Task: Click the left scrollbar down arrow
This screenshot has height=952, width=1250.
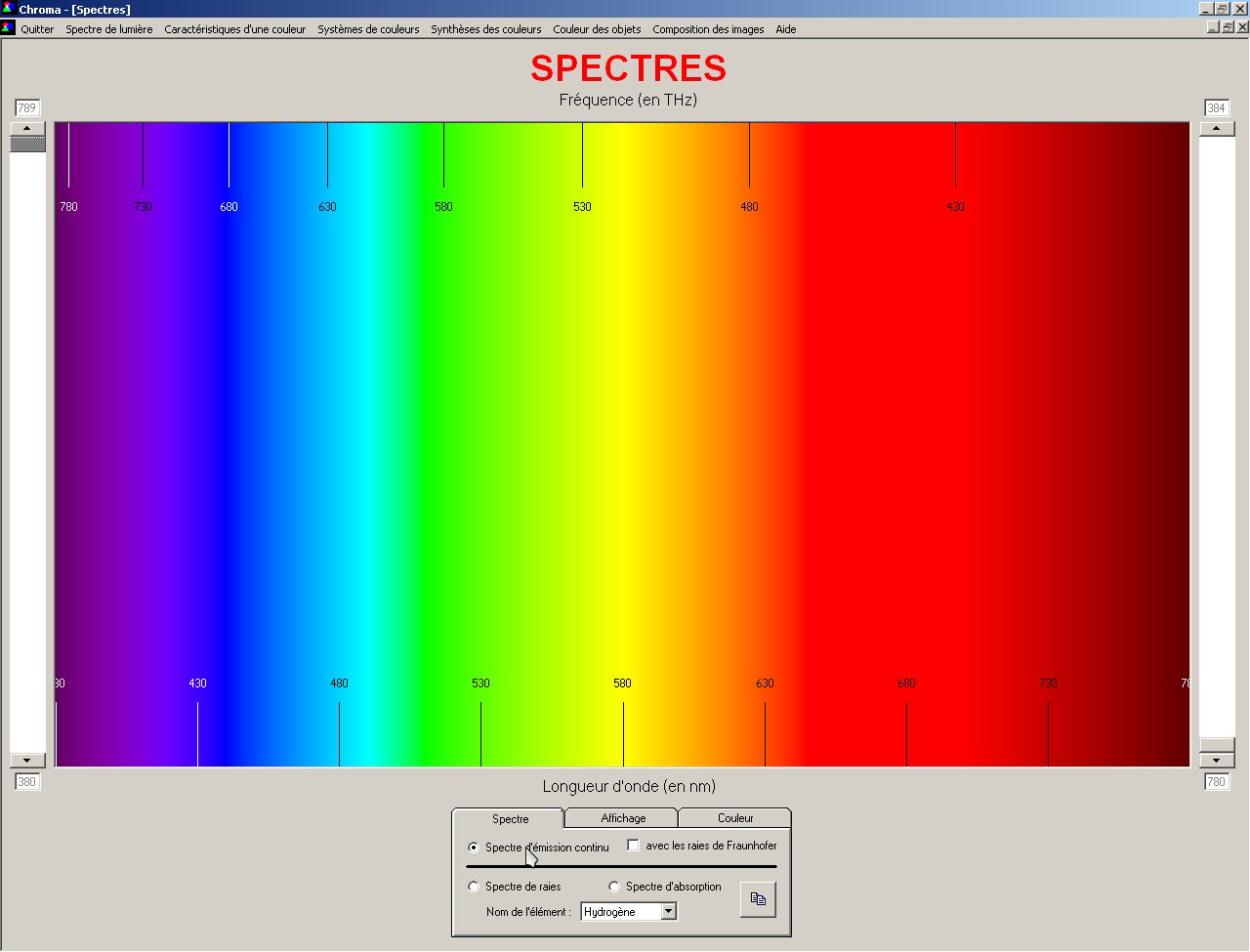Action: click(27, 761)
